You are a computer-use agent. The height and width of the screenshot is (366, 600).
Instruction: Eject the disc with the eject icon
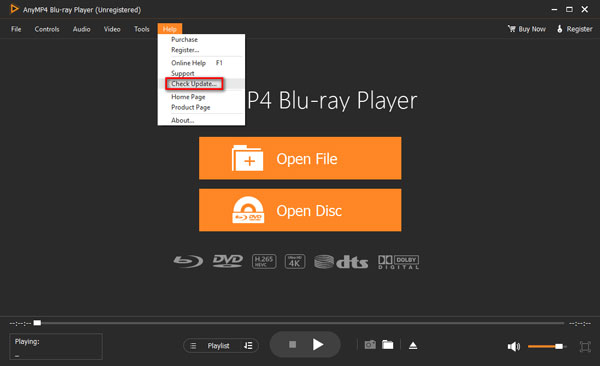point(413,345)
